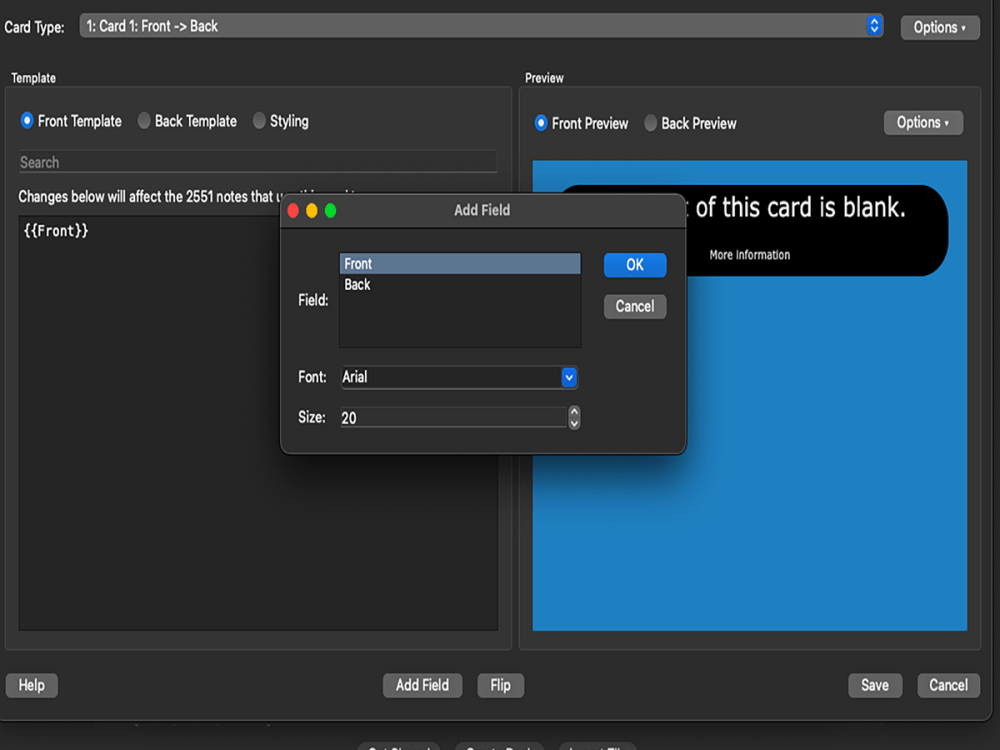Open the Options menu at top right

click(939, 27)
